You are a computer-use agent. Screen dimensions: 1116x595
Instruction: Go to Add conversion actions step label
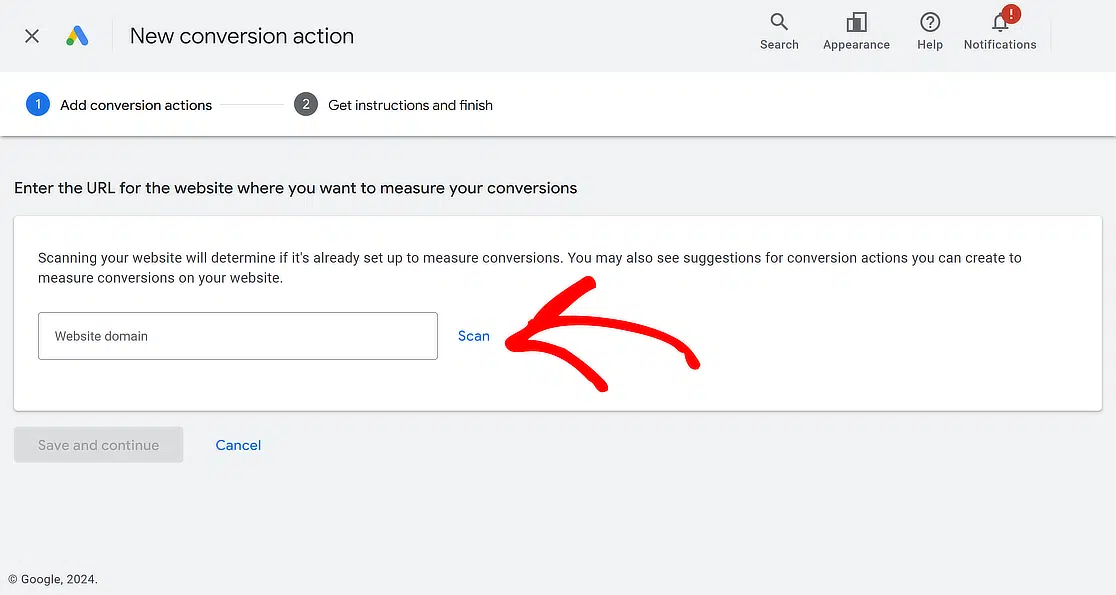pos(136,105)
